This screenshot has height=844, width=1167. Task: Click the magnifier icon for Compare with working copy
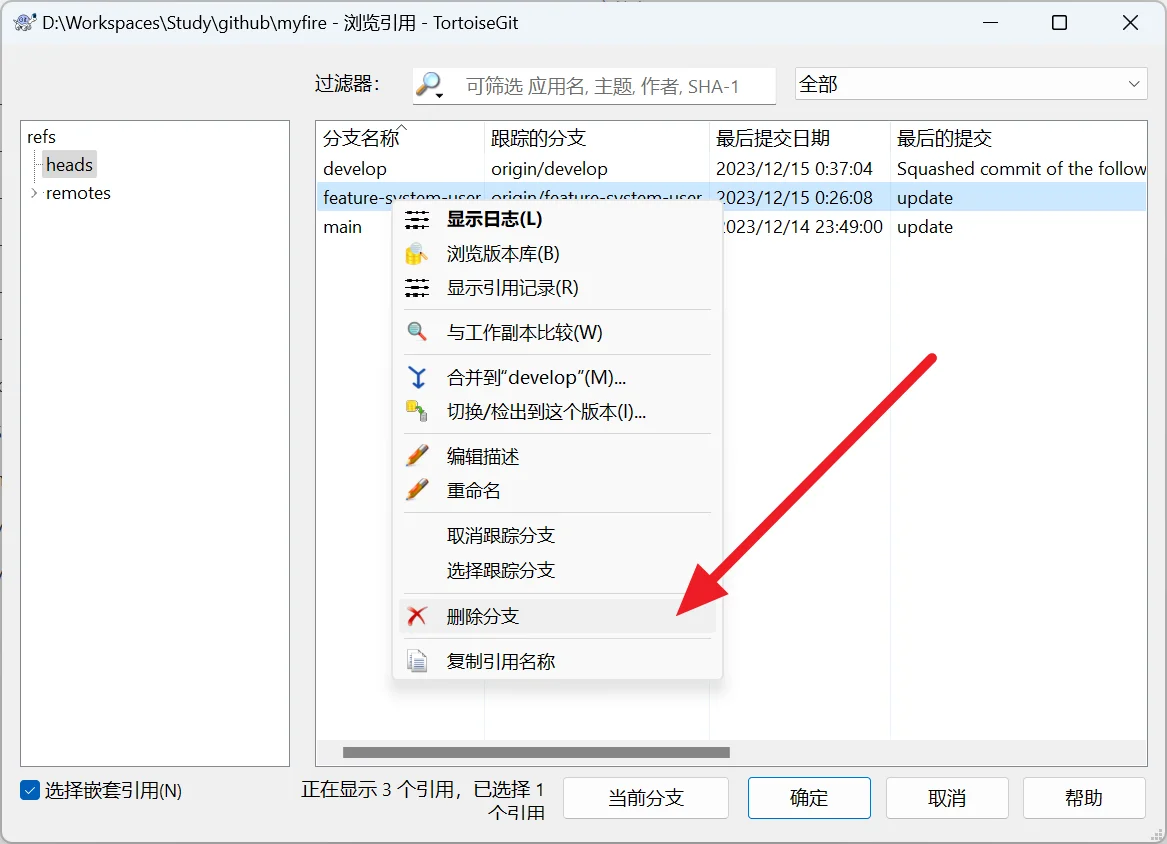417,332
